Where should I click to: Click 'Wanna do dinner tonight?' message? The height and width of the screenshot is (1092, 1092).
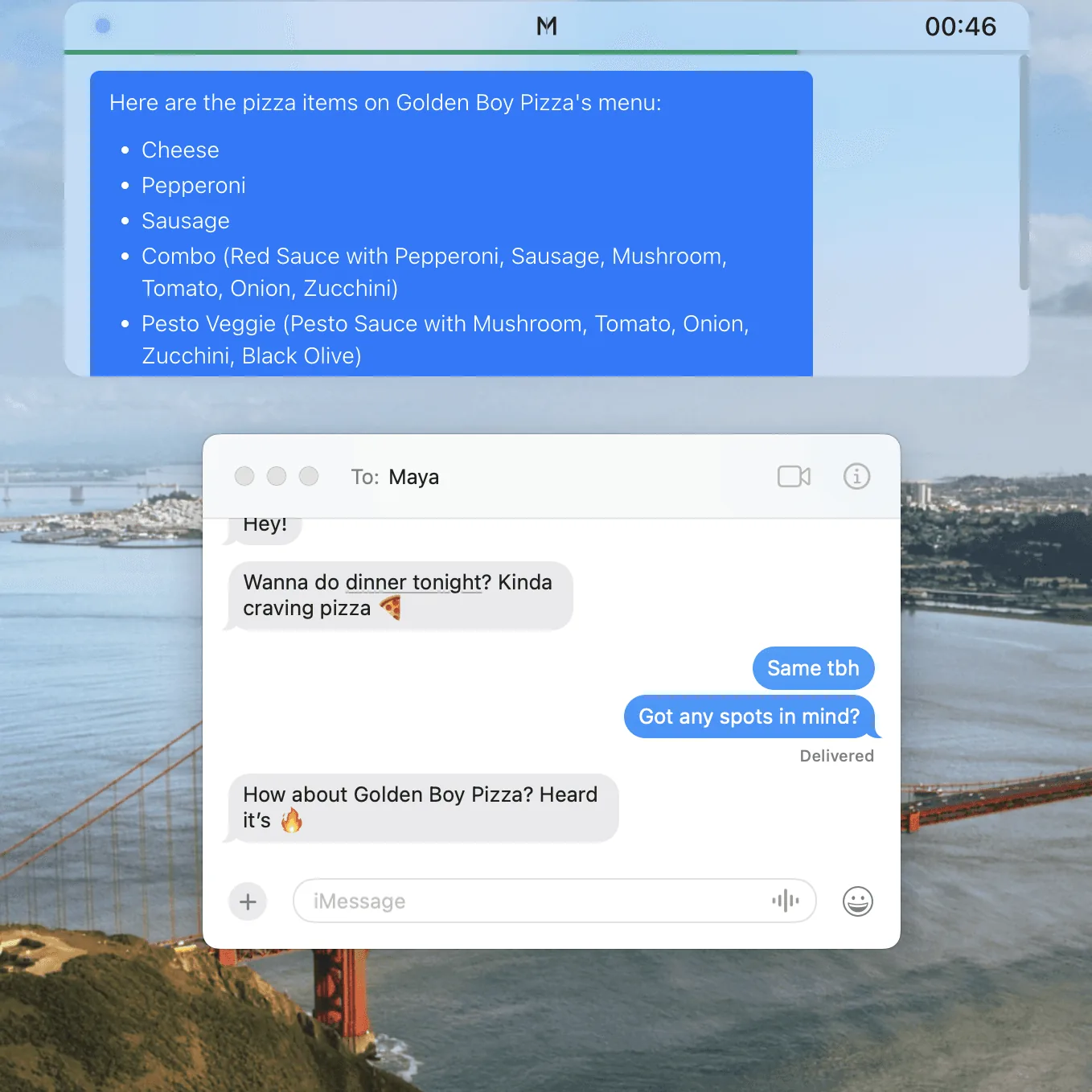pyautogui.click(x=398, y=595)
